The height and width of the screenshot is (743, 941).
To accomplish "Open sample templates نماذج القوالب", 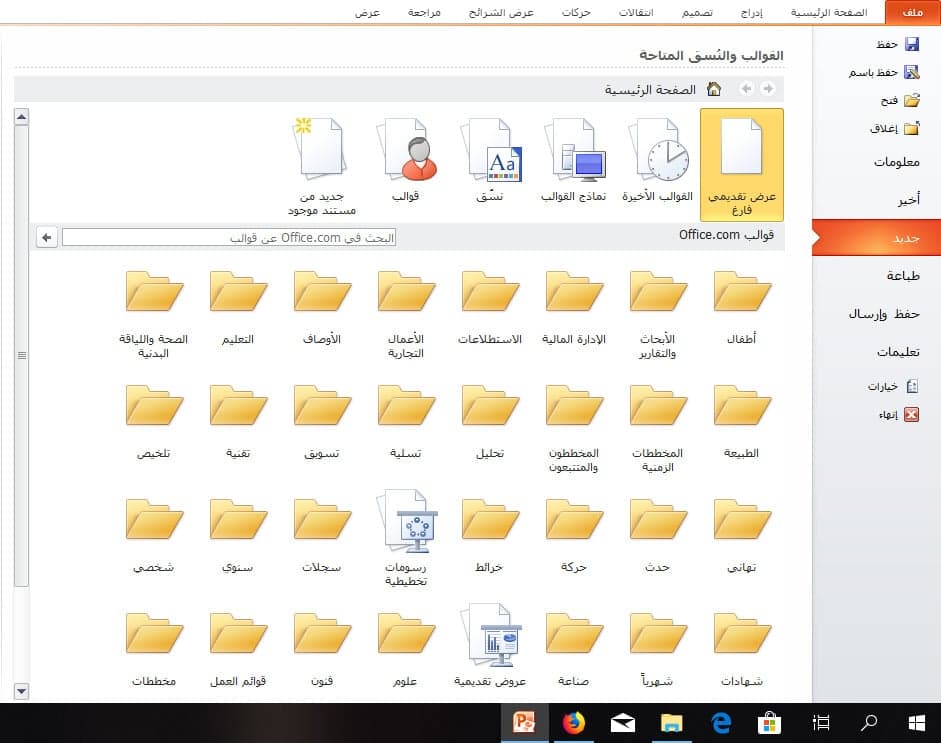I will click(574, 161).
